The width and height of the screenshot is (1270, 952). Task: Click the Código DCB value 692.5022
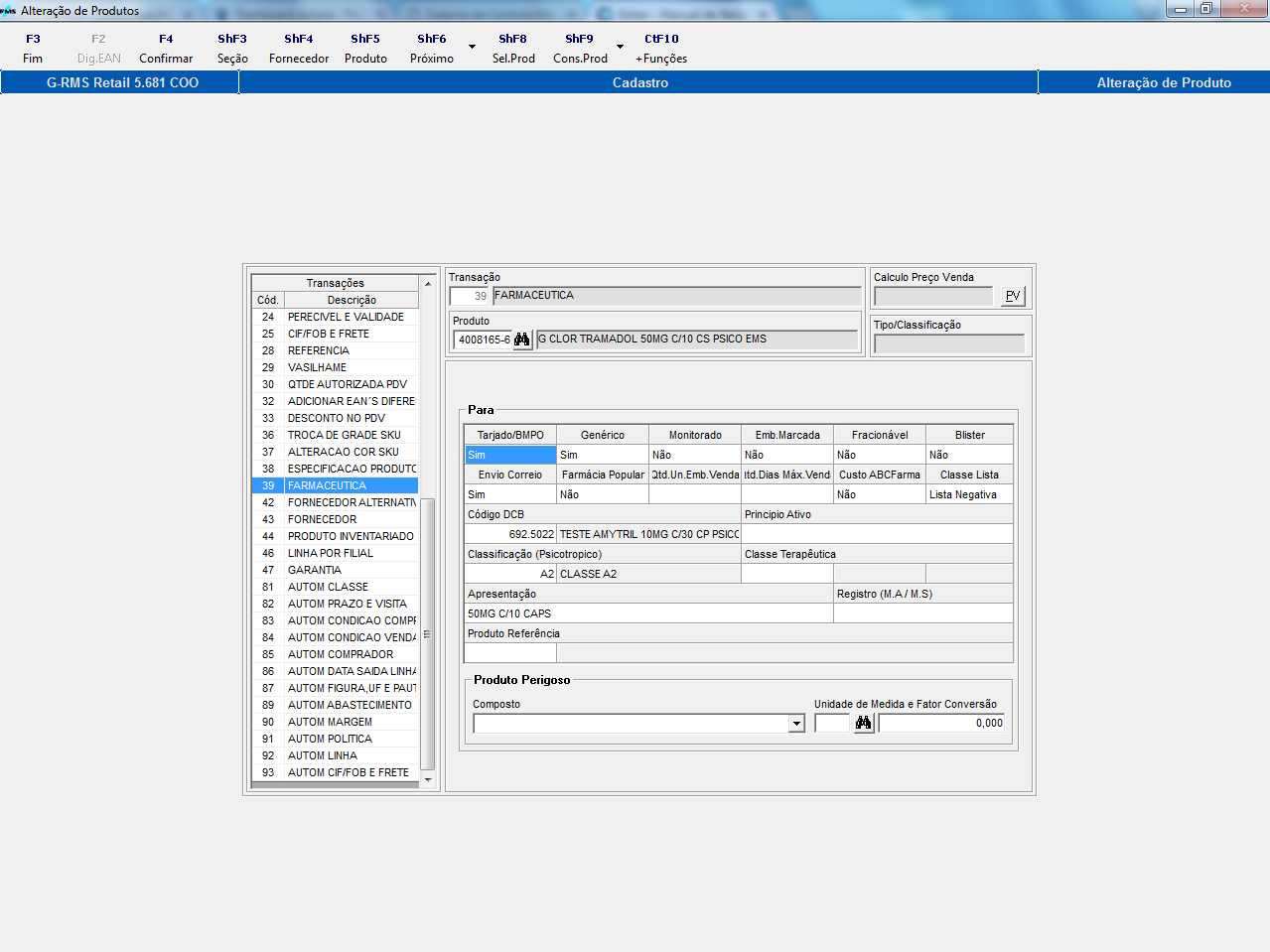click(510, 534)
